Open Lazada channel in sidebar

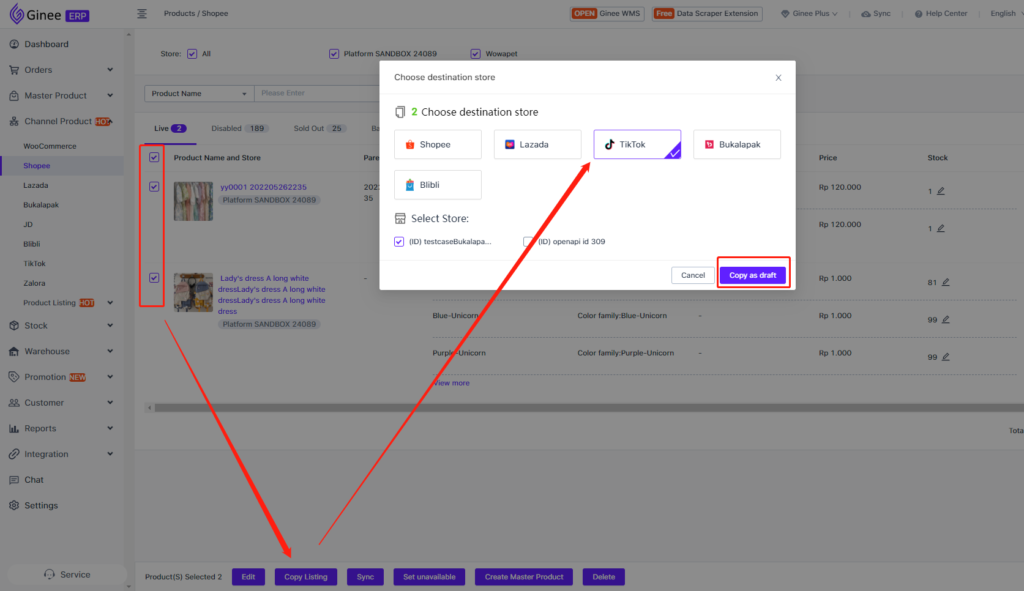(36, 185)
